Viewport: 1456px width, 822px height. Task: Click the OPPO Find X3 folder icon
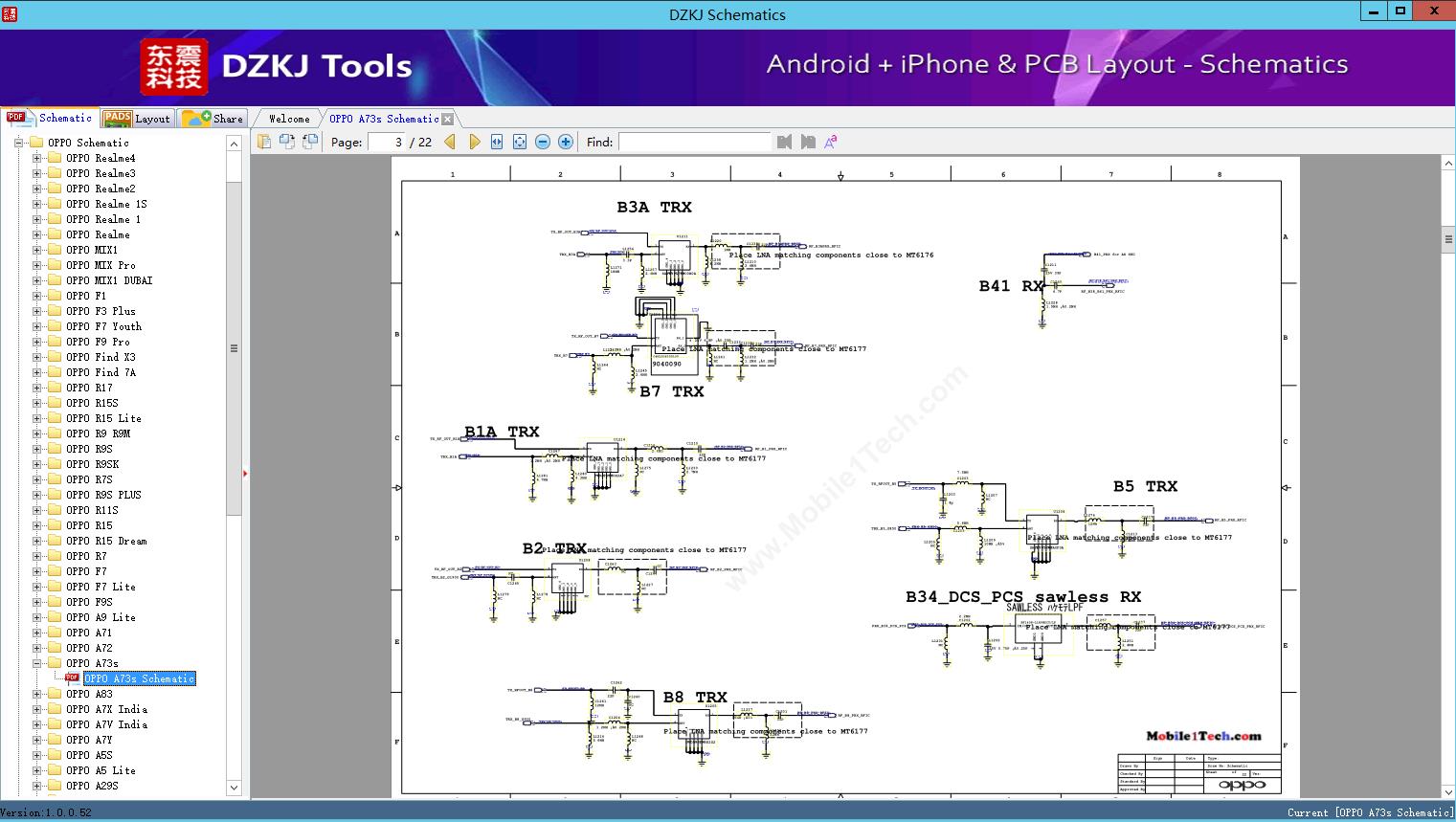[55, 357]
